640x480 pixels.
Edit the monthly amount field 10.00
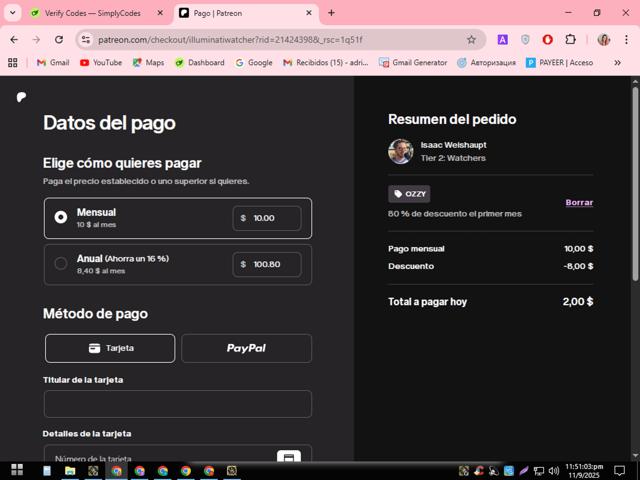click(267, 218)
